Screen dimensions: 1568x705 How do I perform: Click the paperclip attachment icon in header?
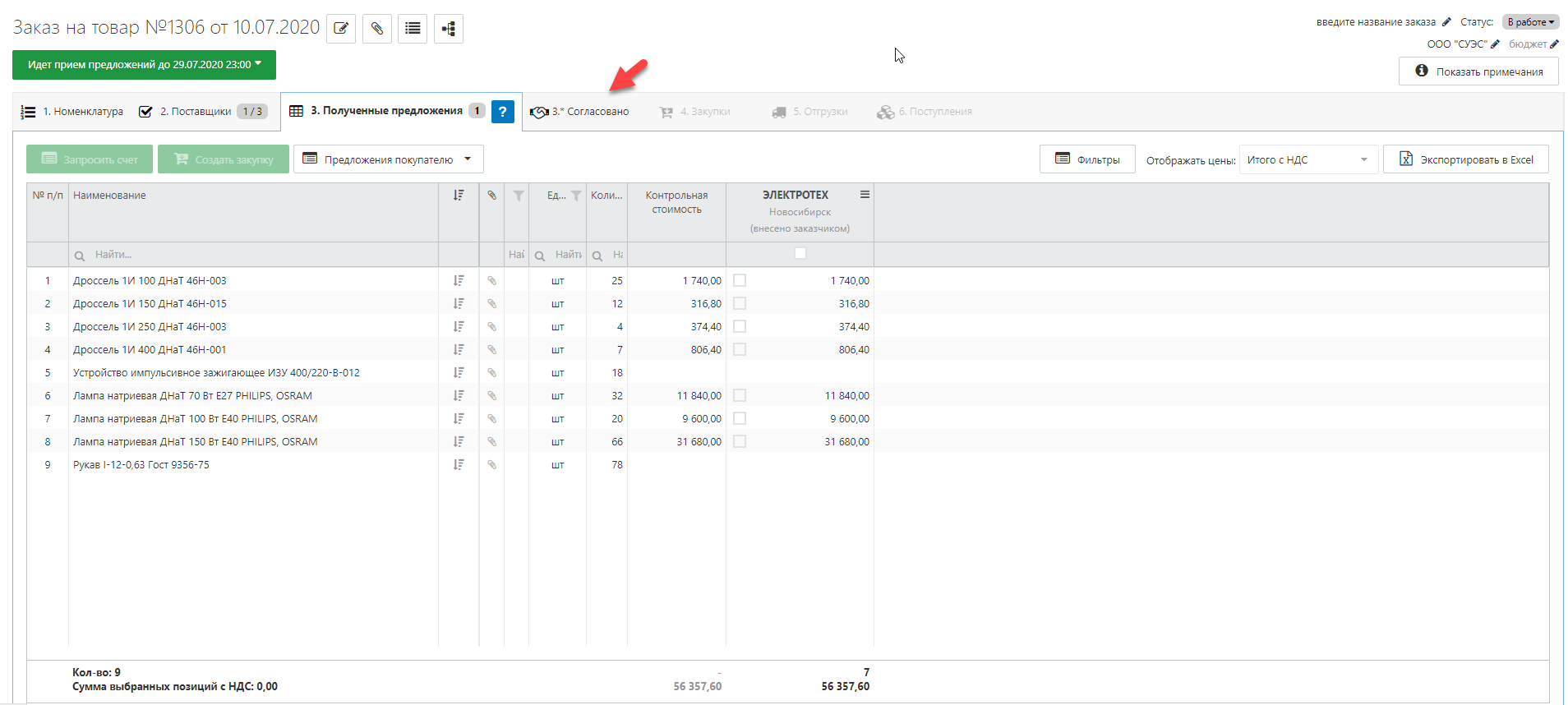point(377,29)
